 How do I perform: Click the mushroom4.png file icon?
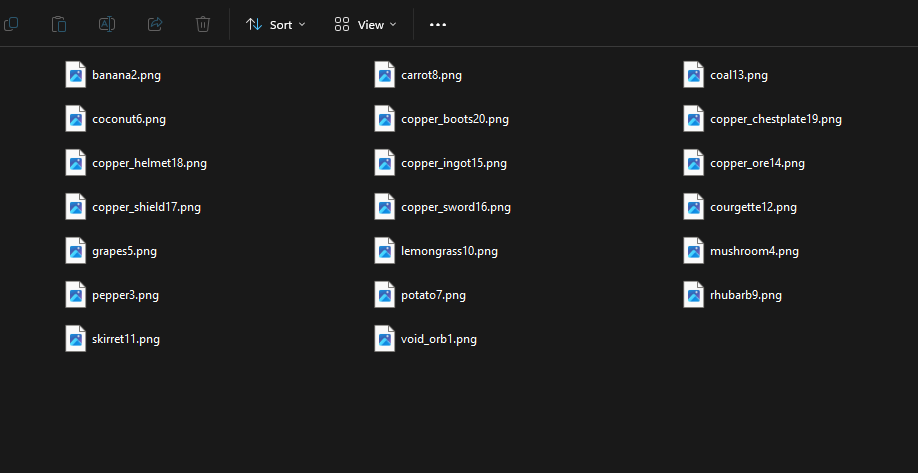pyautogui.click(x=694, y=251)
